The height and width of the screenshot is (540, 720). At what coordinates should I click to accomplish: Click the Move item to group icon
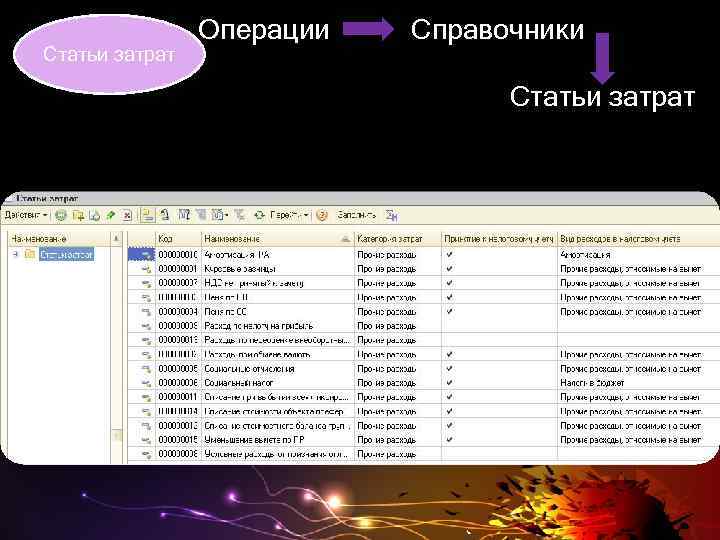[x=165, y=214]
